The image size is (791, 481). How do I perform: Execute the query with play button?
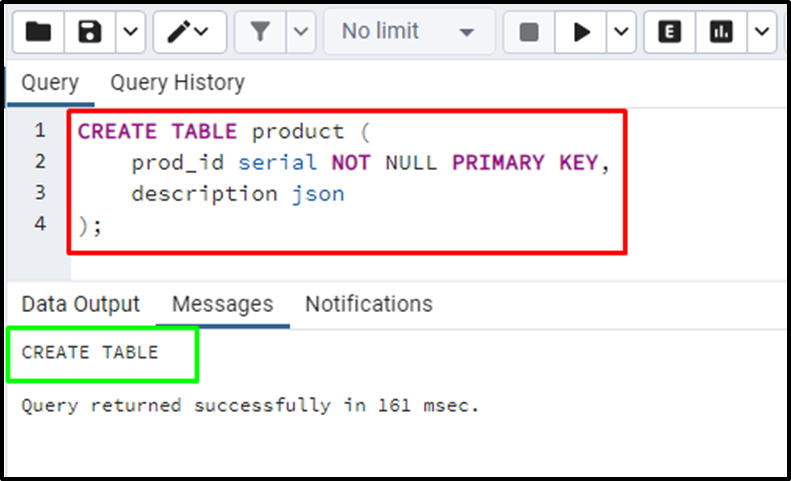click(581, 32)
